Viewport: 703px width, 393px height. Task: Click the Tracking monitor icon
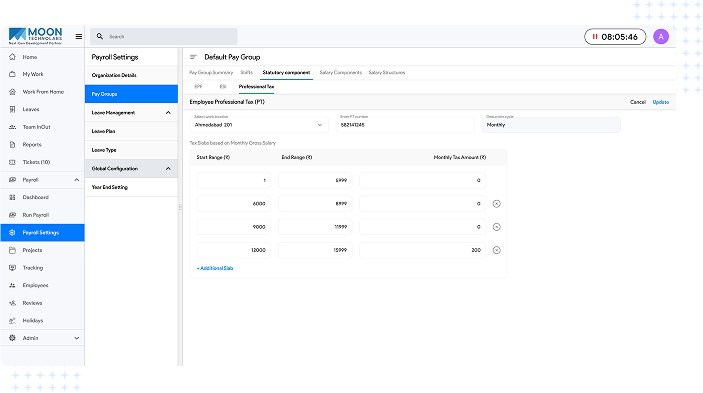point(13,268)
